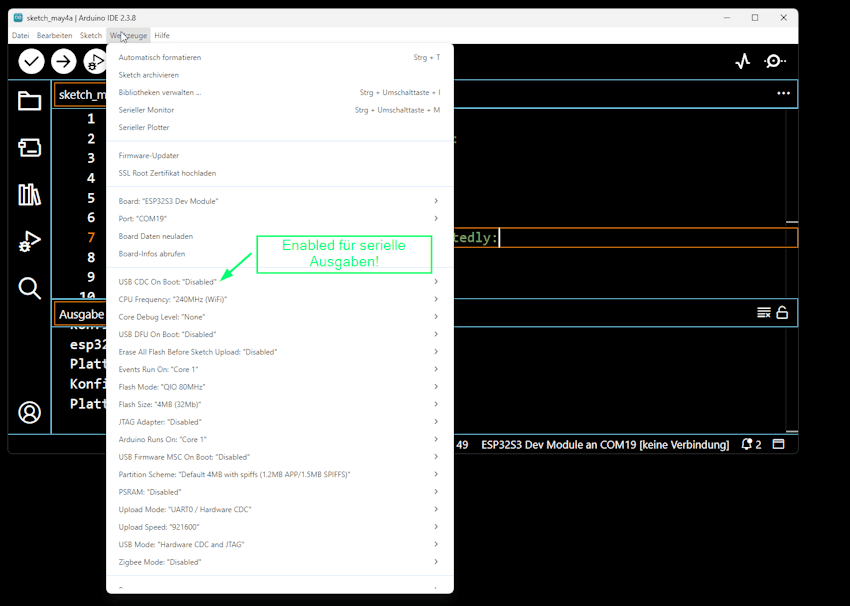Screen dimensions: 850x606
Task: Open the Sketch menu
Action: [x=91, y=35]
